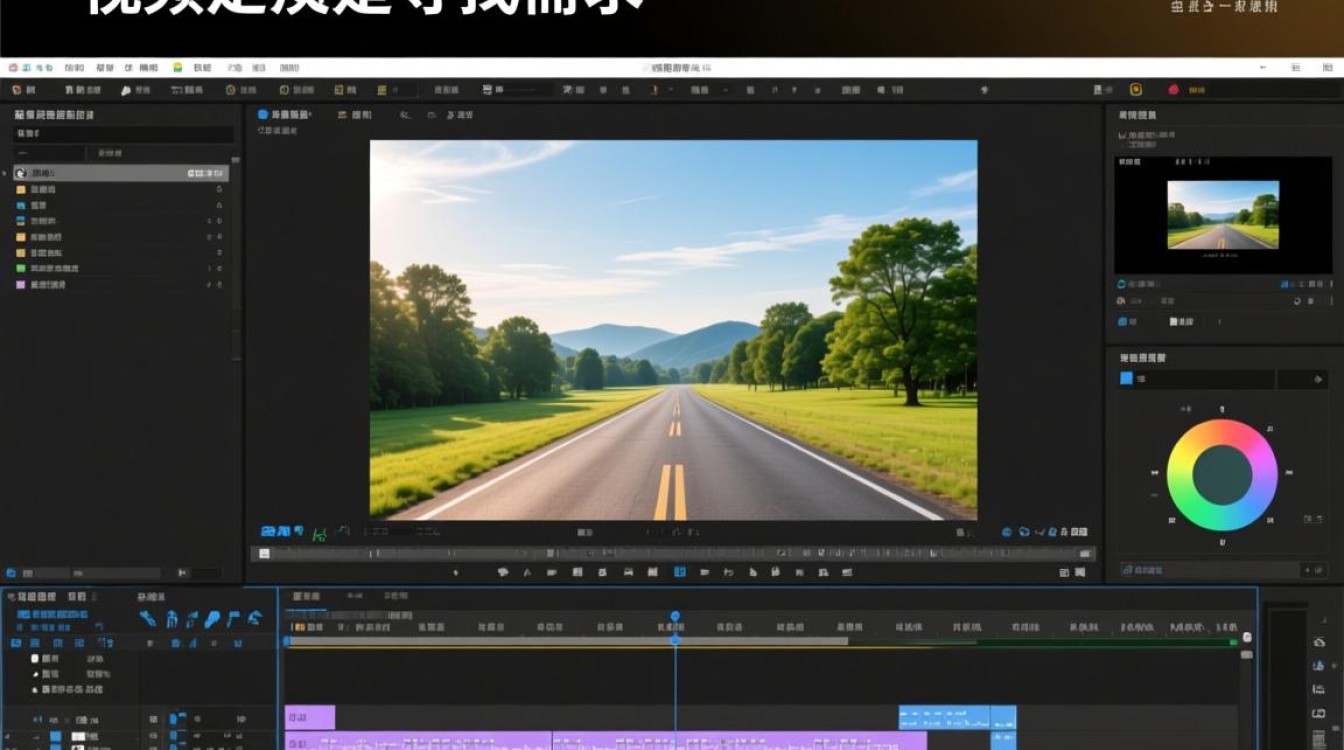Open the first menu with the red icon in the menu bar
This screenshot has height=750, width=1344.
(x=21, y=67)
